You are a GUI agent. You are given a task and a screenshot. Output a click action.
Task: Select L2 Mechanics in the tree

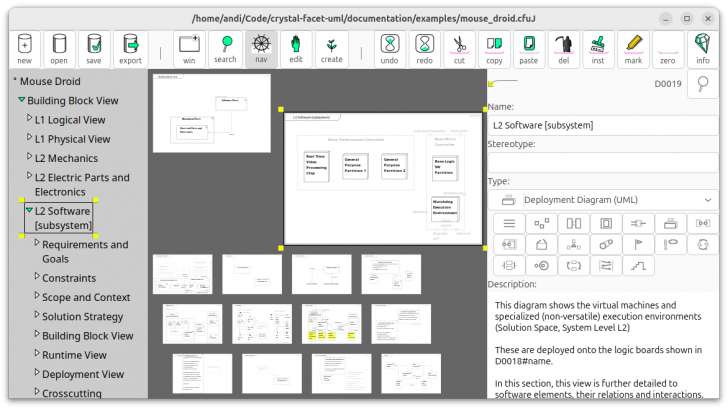tap(66, 158)
